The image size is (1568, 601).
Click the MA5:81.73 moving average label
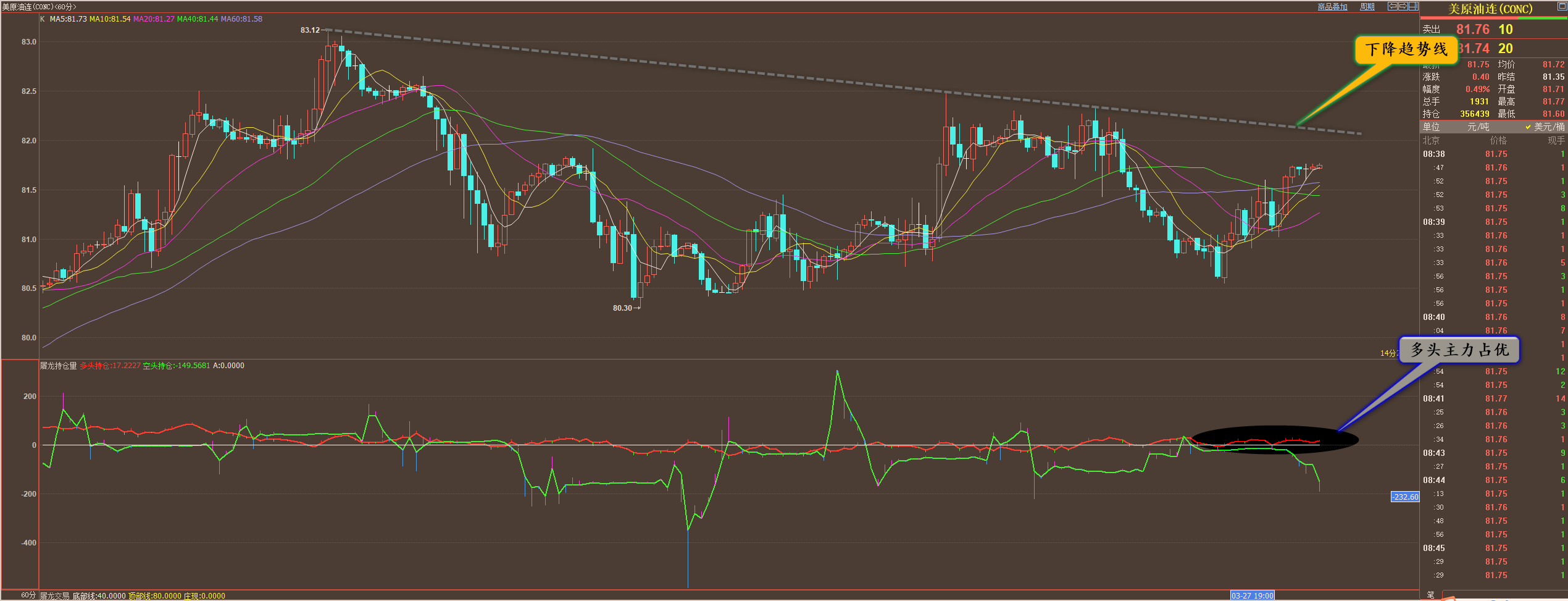68,19
